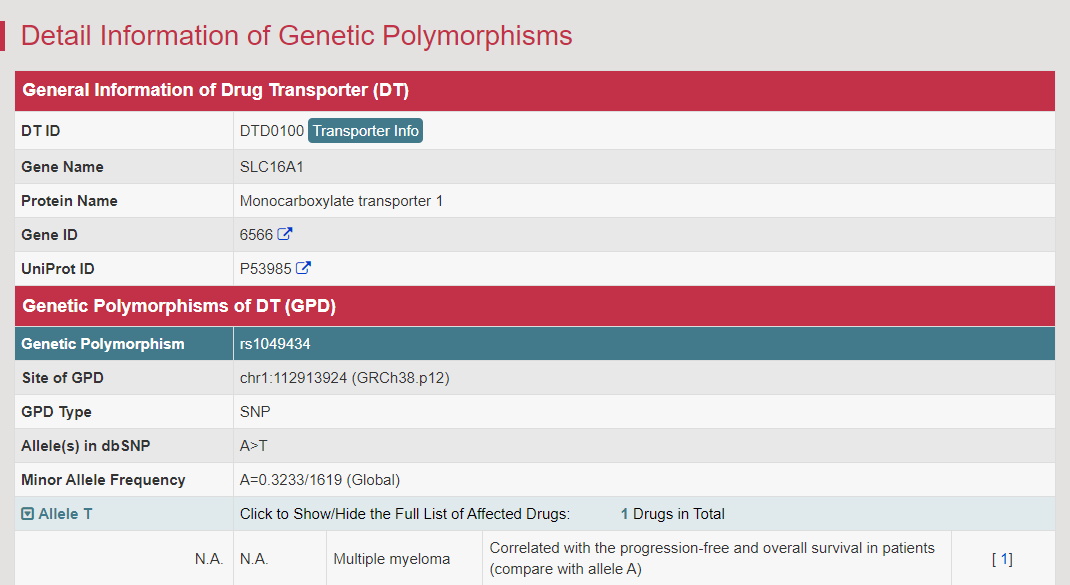Viewport: 1070px width, 585px height.
Task: Click 'Click to Show/Hide the Full List' text
Action: (x=405, y=514)
